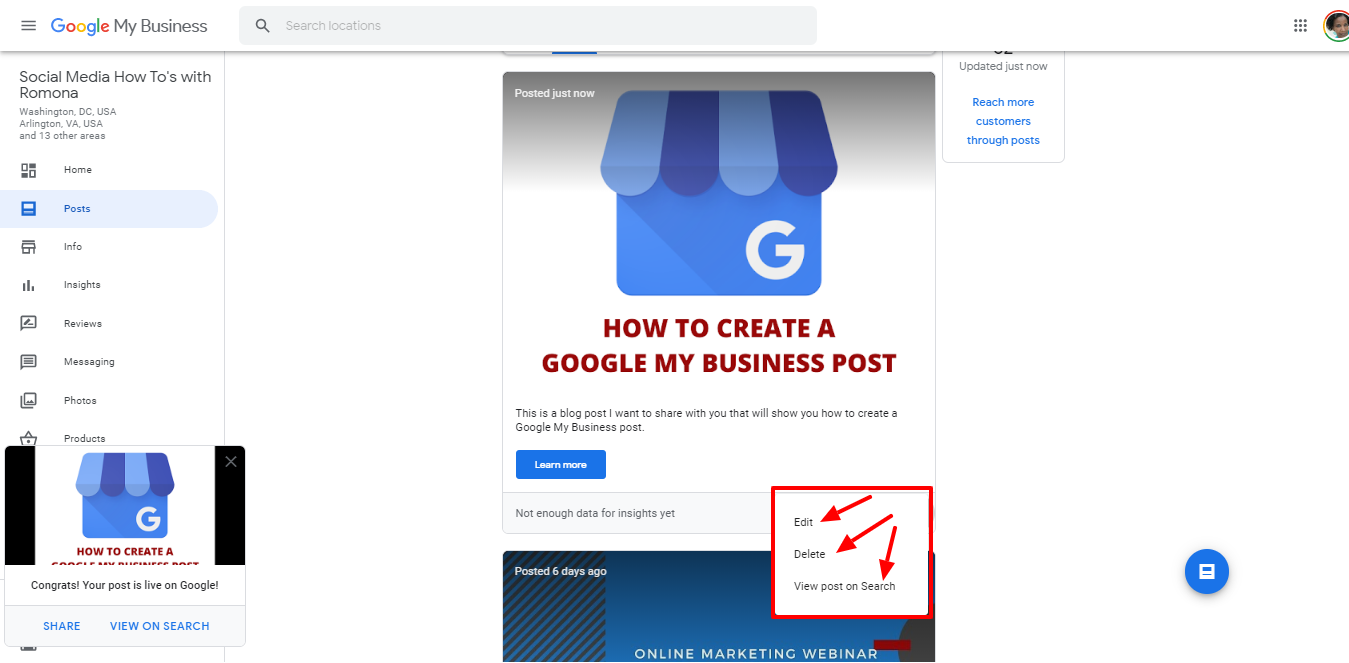Click the How to Create post image

coord(719,234)
